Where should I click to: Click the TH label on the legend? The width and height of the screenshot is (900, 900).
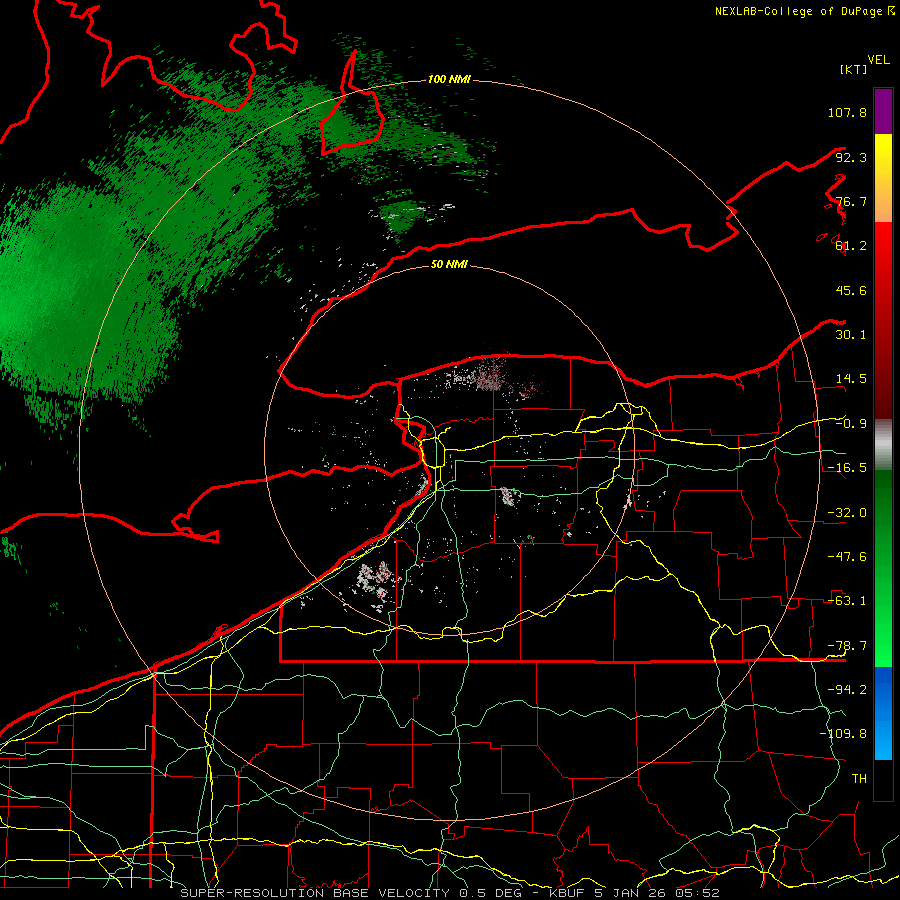click(859, 779)
